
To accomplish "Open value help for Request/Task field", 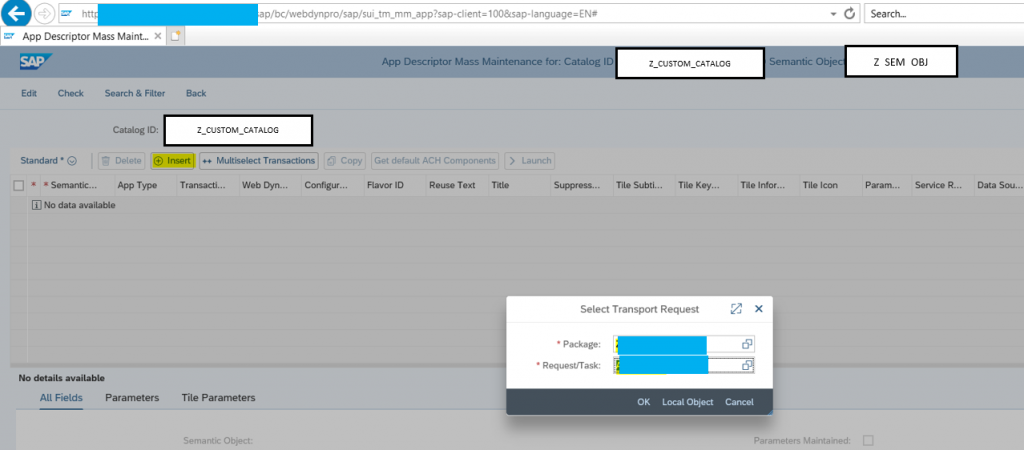I will tap(748, 365).
